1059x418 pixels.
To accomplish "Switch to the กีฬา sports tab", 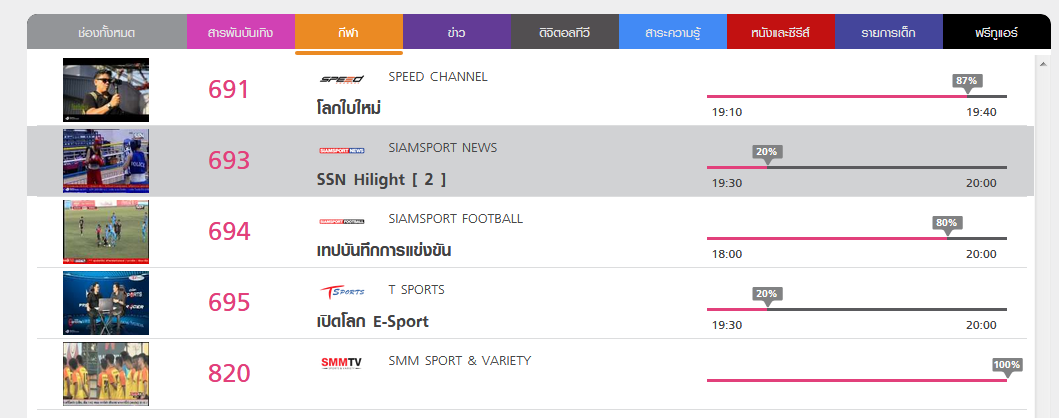I will point(349,33).
